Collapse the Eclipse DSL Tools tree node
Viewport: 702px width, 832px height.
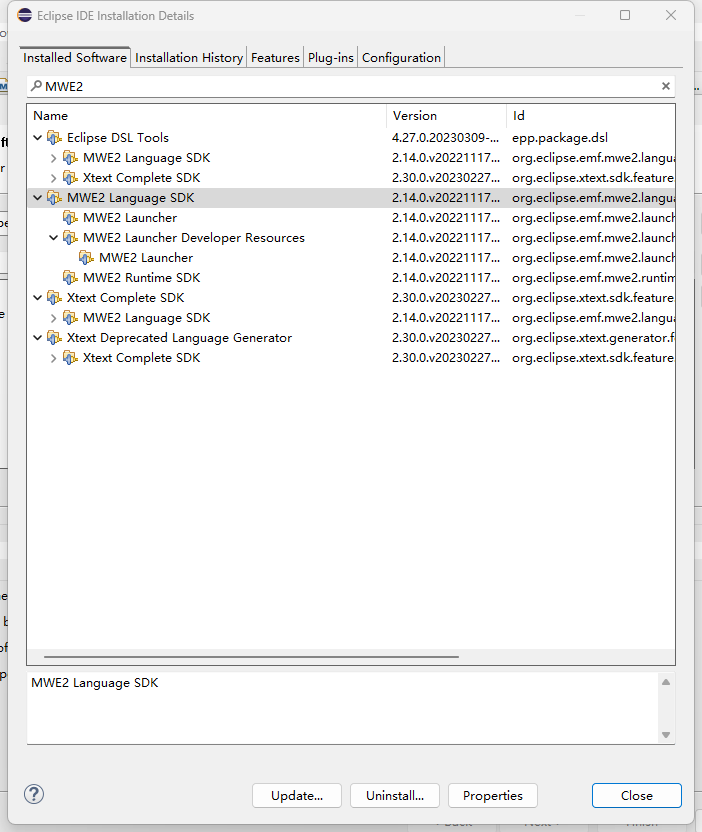[x=38, y=138]
